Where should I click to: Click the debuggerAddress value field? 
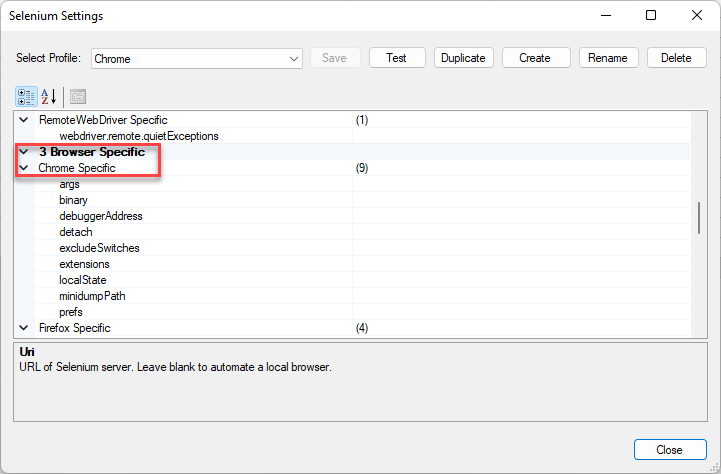[520, 216]
